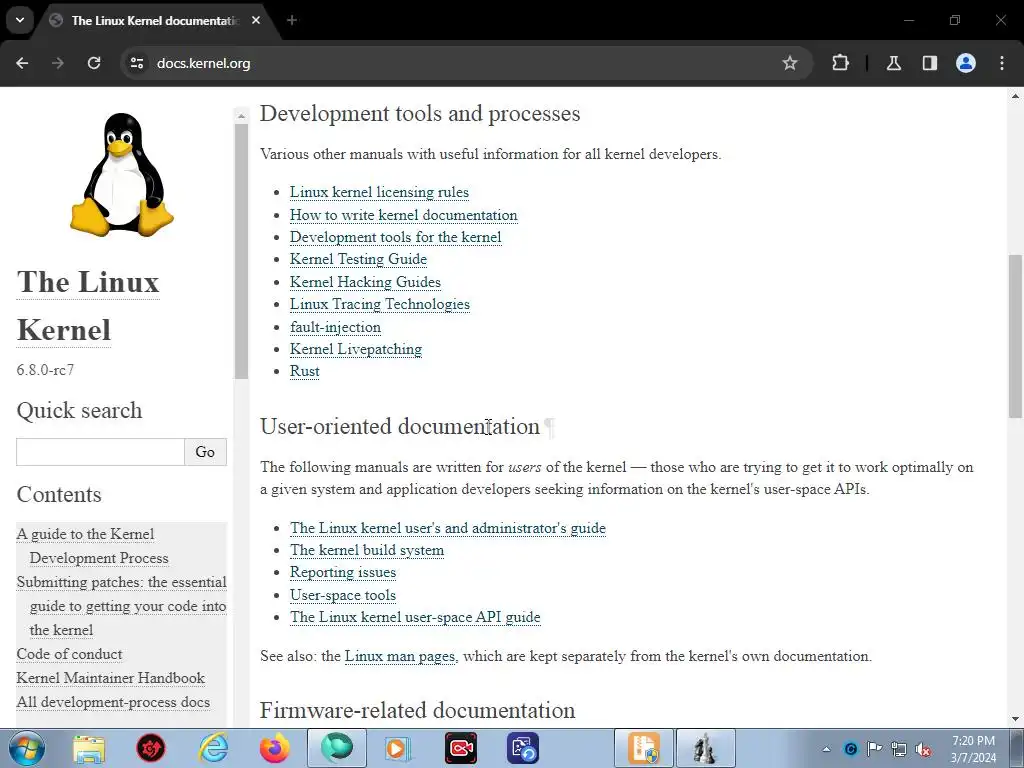Open the tab search dropdown arrow

click(20, 20)
